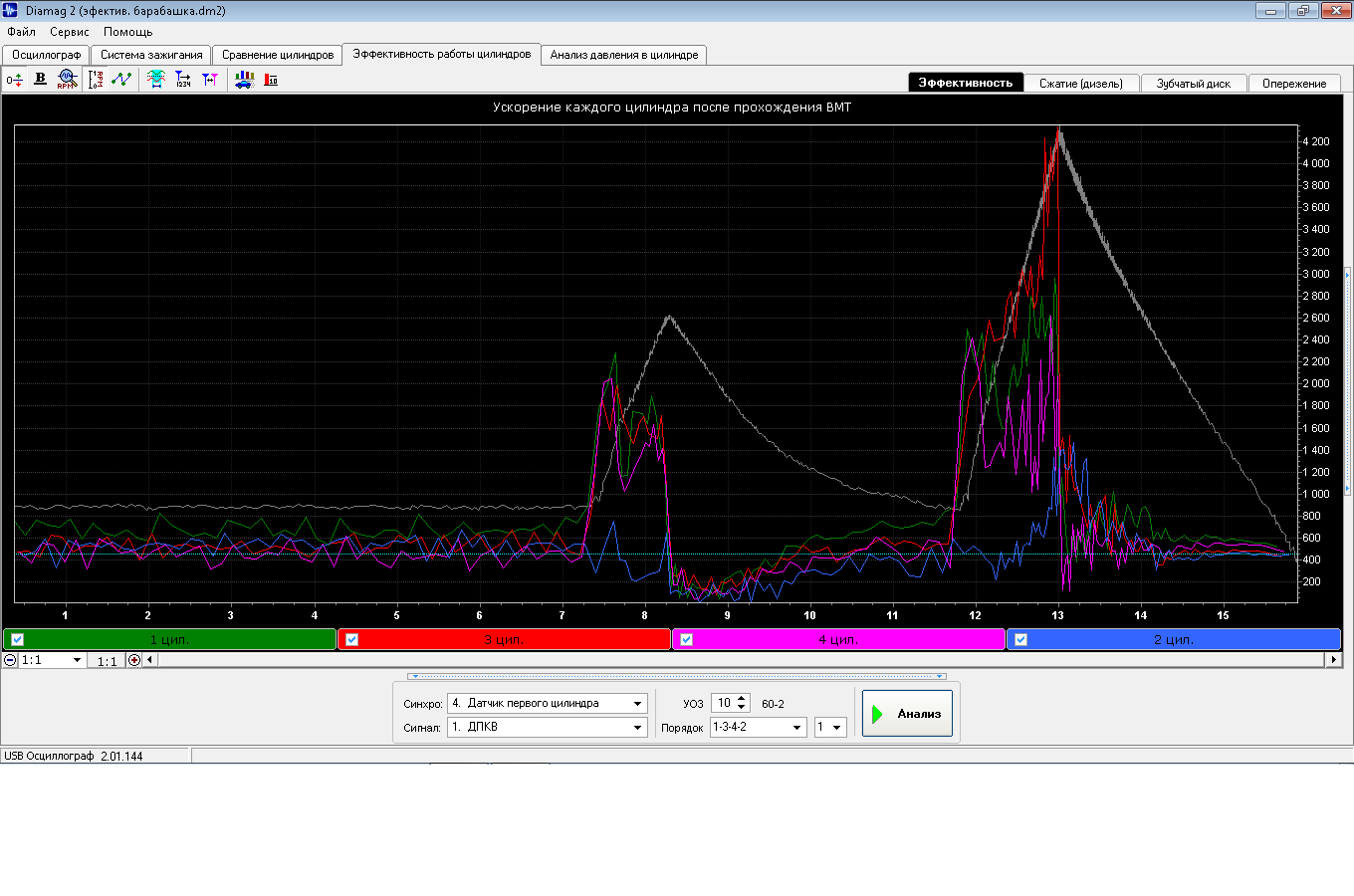Image resolution: width=1354 pixels, height=896 pixels.
Task: Select the Сжатие (дизель) sub-tab
Action: [x=1081, y=84]
